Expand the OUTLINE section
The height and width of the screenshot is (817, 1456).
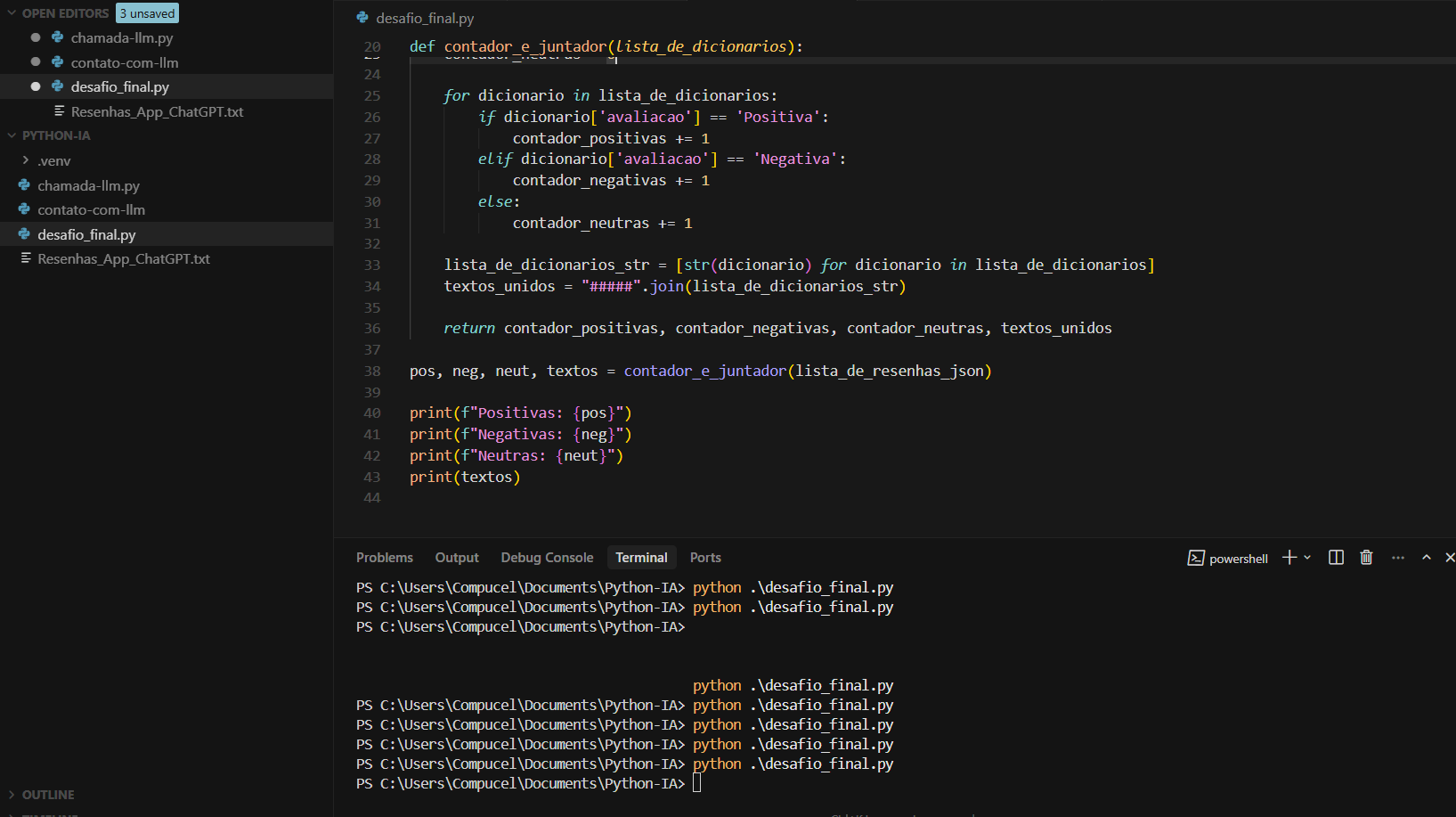tap(12, 795)
